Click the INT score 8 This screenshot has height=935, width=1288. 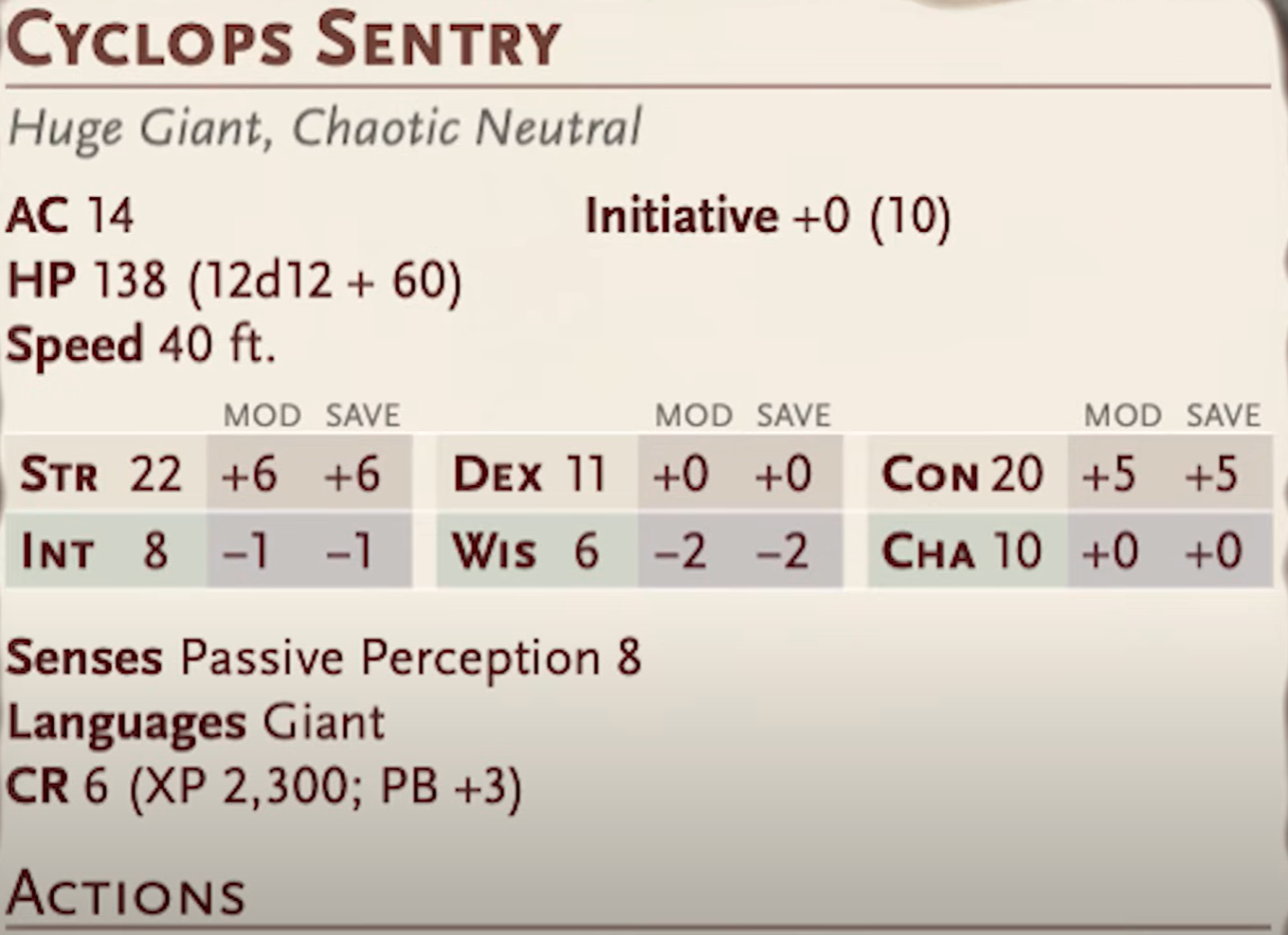(155, 550)
